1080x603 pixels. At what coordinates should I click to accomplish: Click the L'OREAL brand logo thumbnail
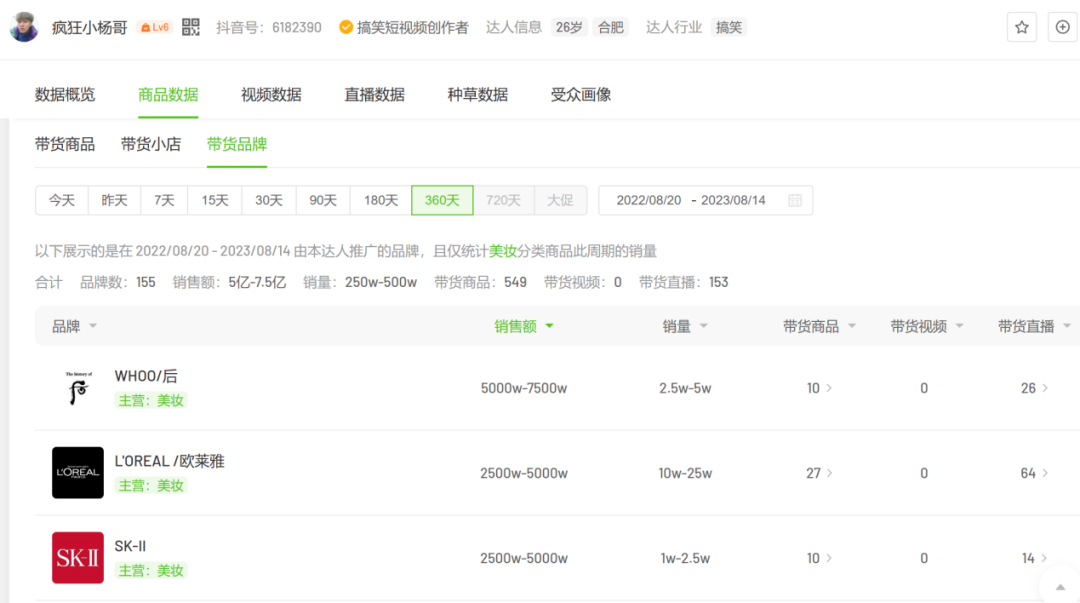coord(78,473)
